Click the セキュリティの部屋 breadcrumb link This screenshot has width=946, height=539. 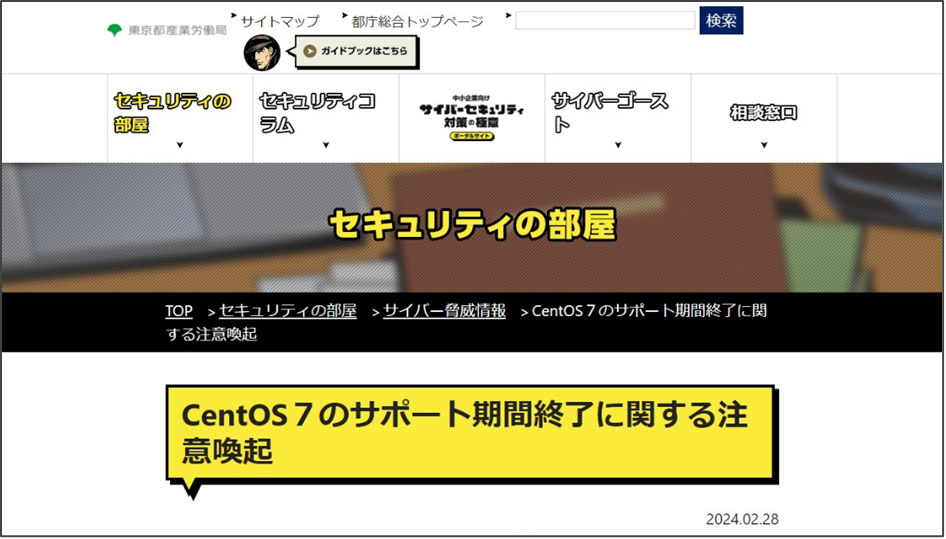(x=288, y=311)
